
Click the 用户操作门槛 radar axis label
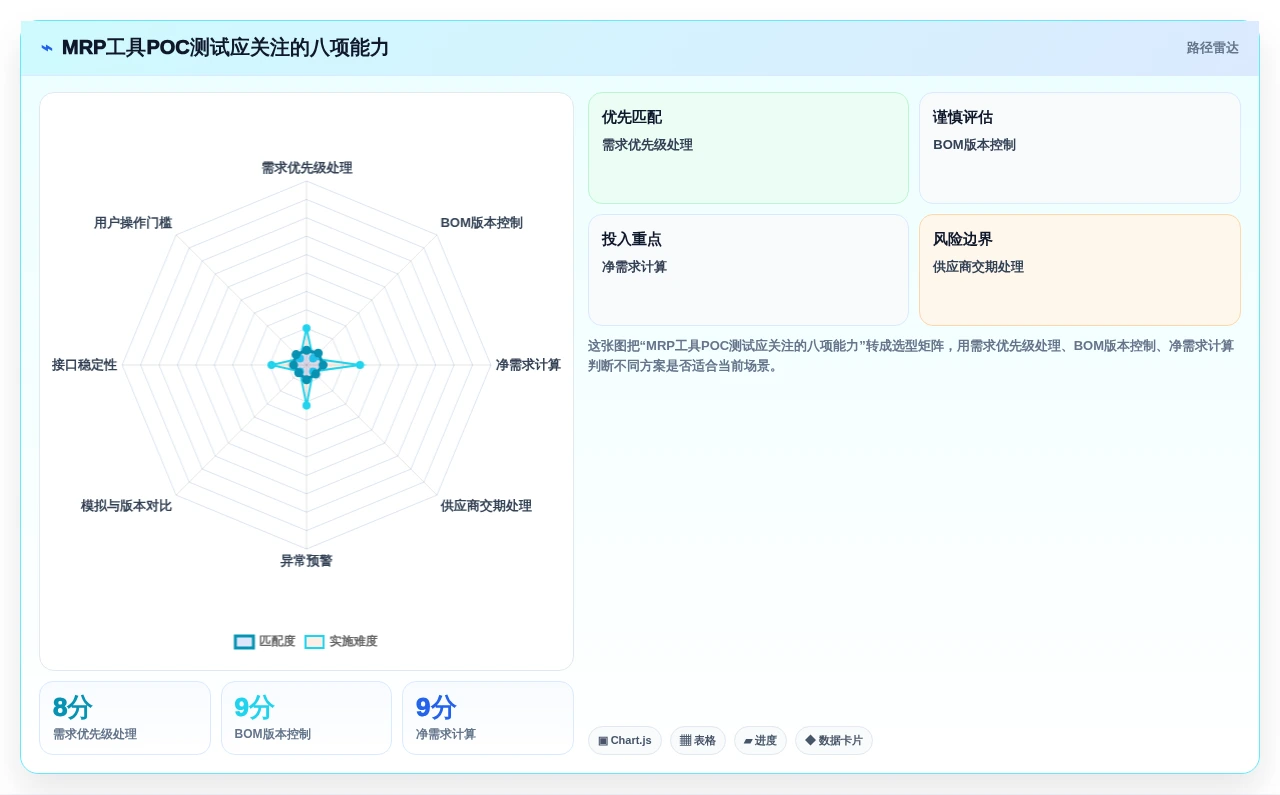133,223
